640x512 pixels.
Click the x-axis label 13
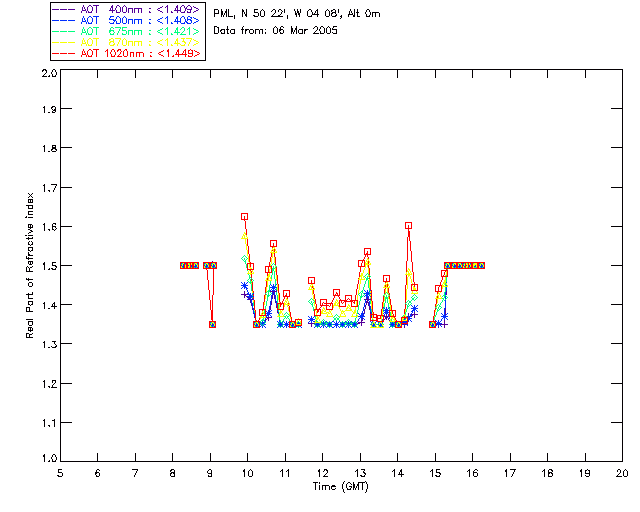pos(360,473)
